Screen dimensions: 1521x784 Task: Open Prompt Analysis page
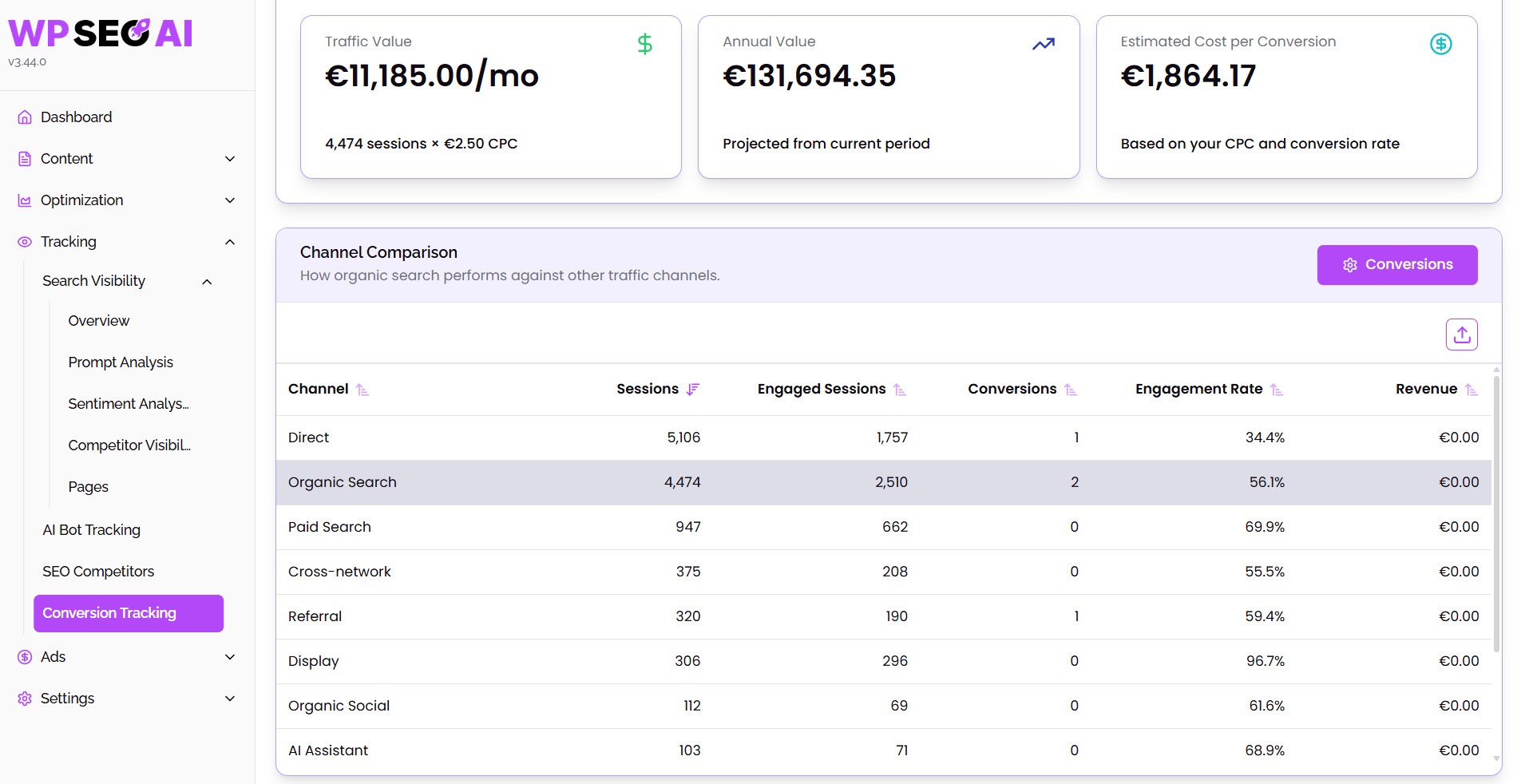coord(121,362)
